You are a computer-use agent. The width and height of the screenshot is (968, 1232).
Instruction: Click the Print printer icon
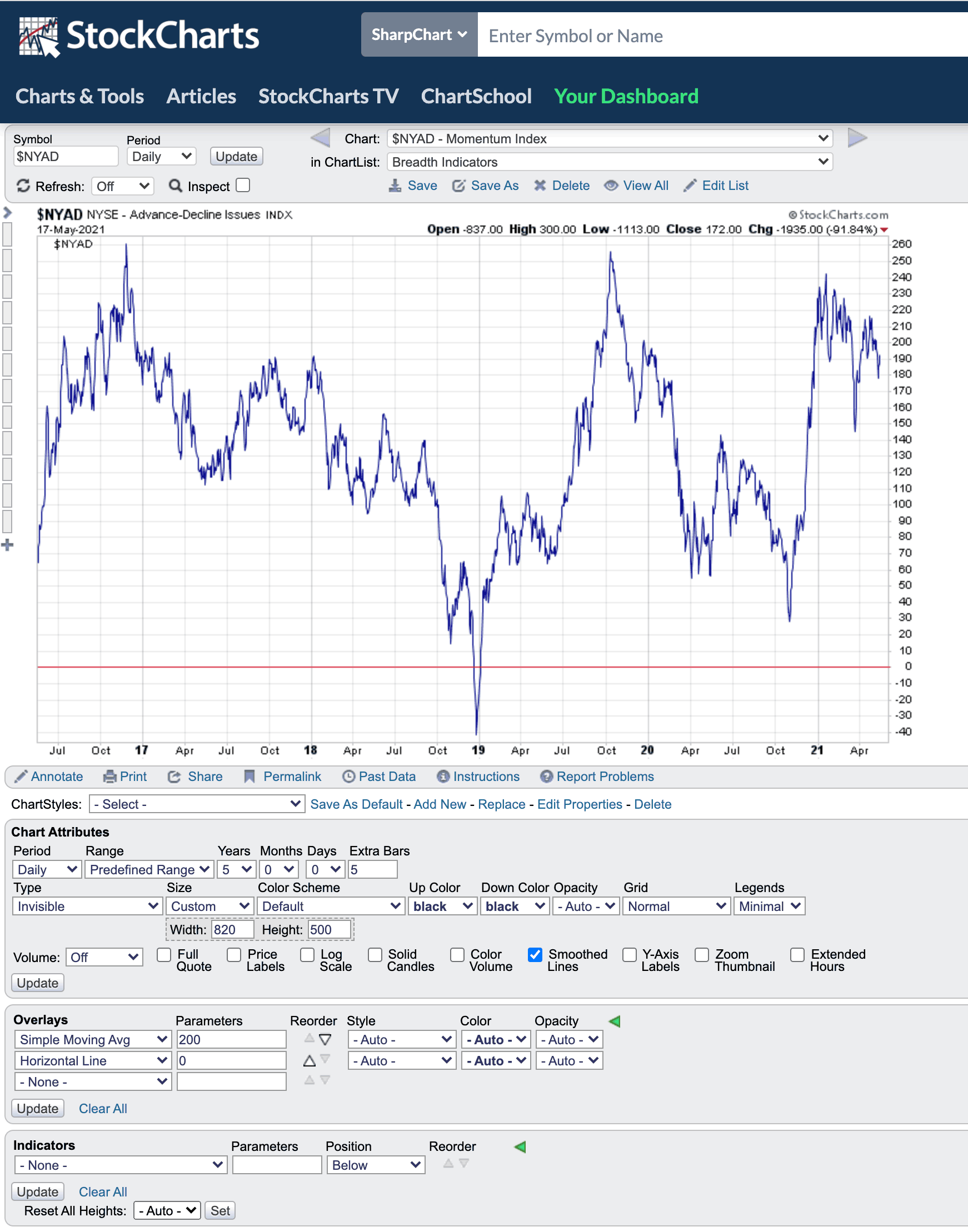(110, 777)
